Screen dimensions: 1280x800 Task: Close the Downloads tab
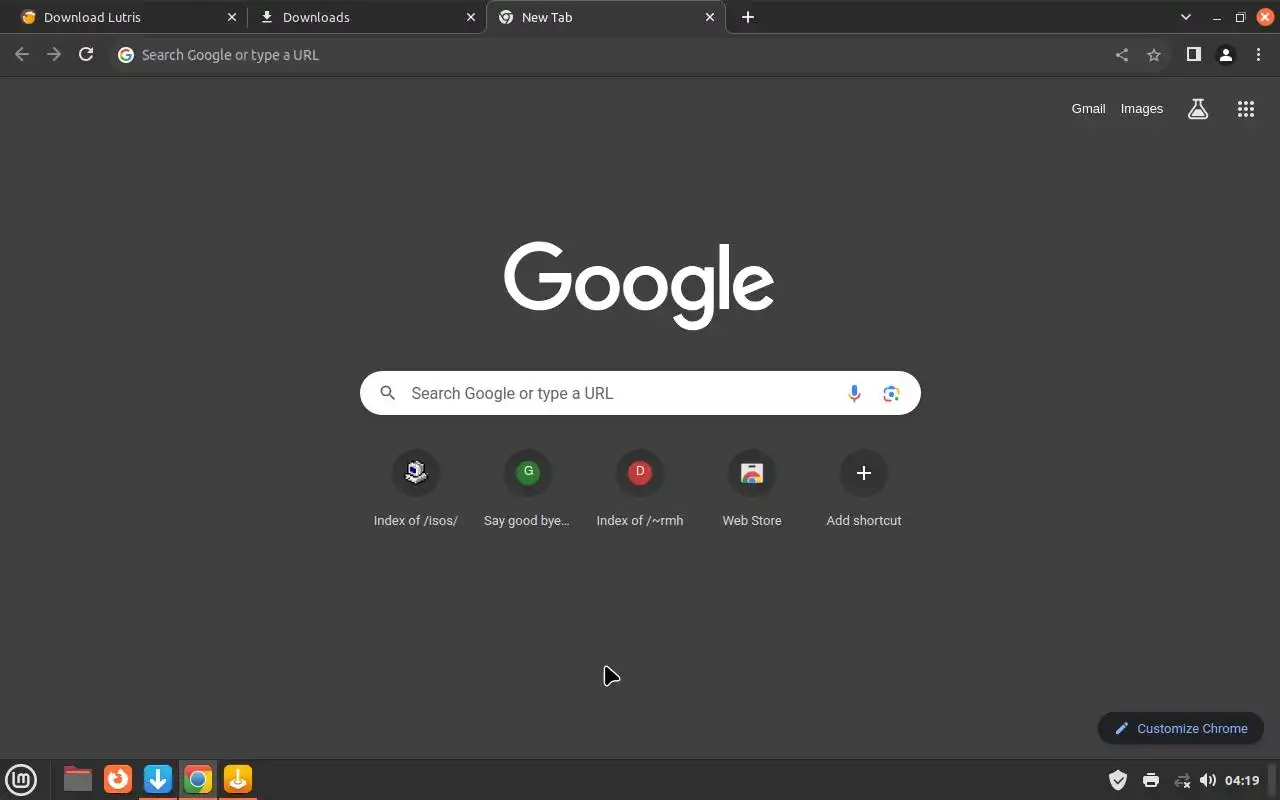(x=471, y=17)
